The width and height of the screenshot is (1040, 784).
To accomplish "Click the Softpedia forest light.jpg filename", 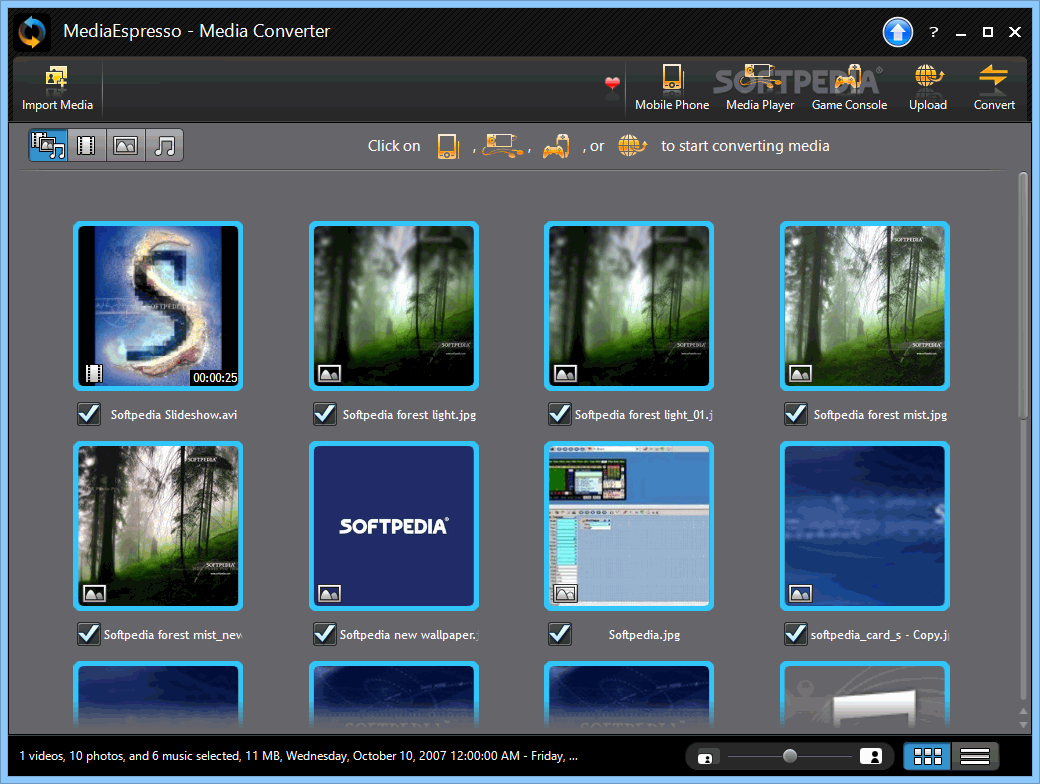I will 409,415.
